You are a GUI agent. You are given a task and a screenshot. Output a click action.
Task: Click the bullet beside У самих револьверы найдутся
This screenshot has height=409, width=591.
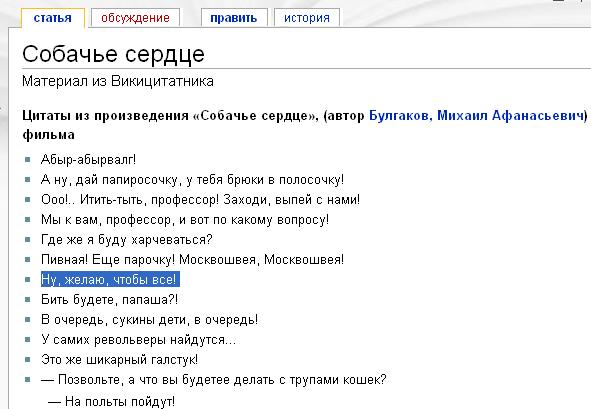pos(28,339)
